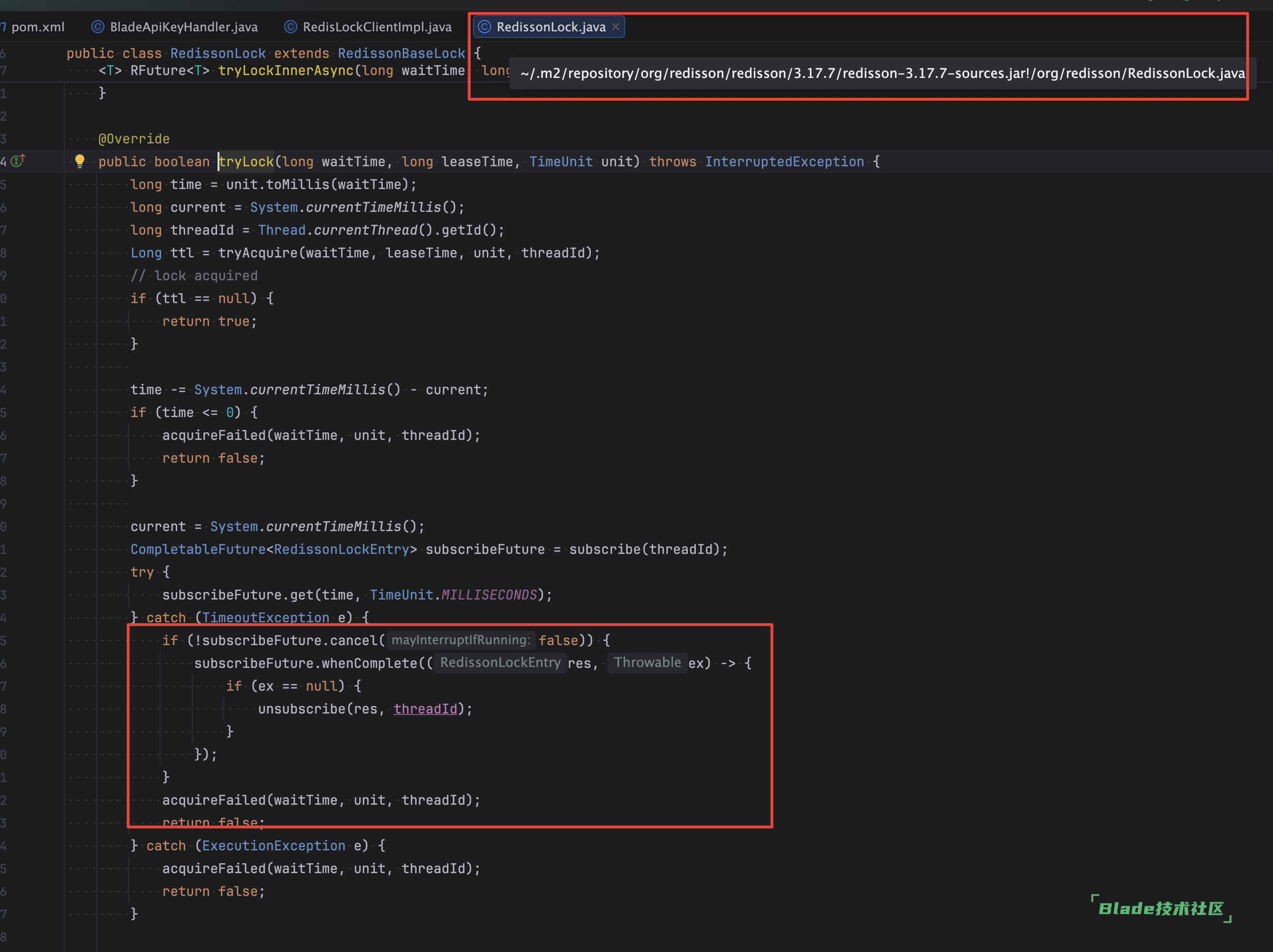Close the RedissonLock.java tab
The height and width of the screenshot is (952, 1273).
616,27
